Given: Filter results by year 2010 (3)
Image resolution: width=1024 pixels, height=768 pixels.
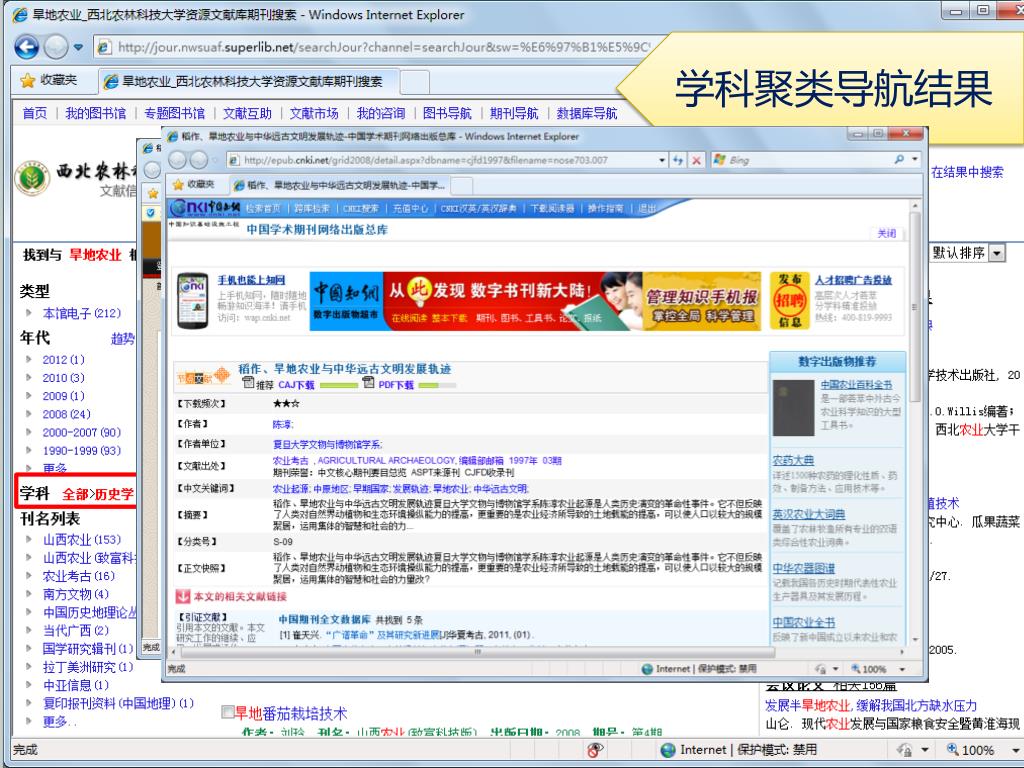Looking at the screenshot, I should 63,377.
